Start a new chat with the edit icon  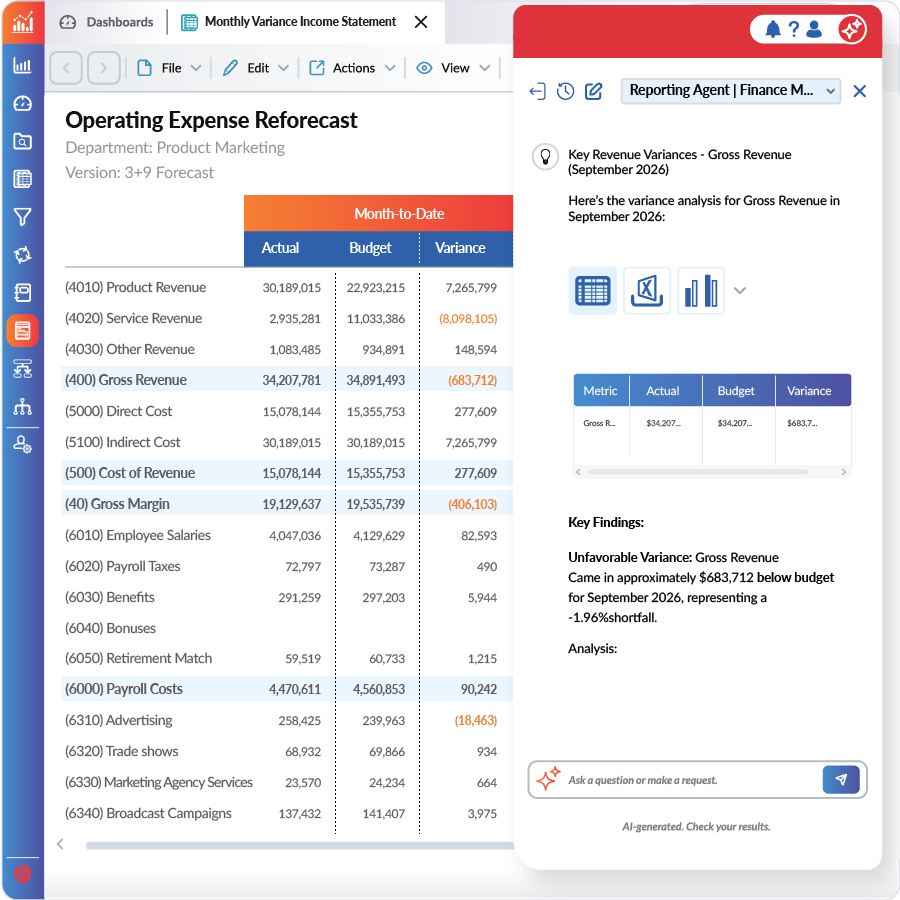point(594,91)
